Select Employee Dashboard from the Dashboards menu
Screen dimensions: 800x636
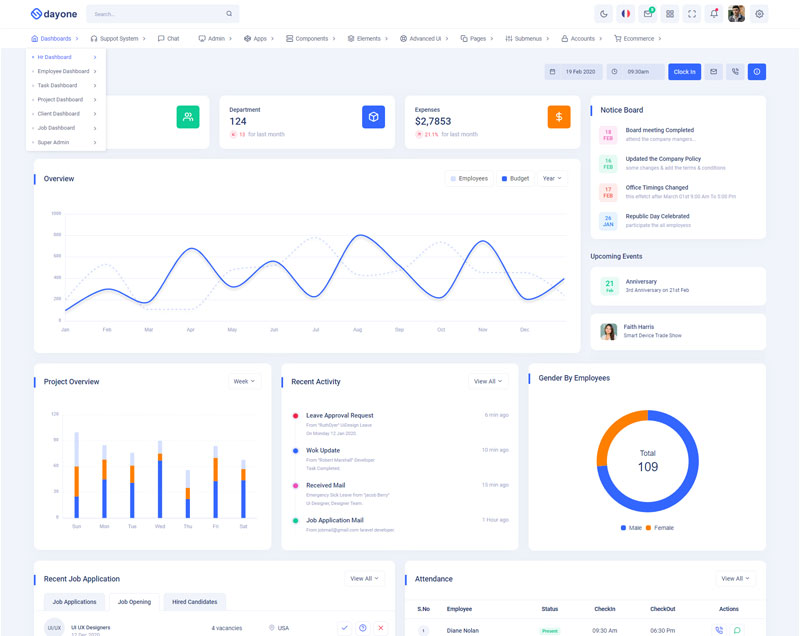[x=65, y=71]
